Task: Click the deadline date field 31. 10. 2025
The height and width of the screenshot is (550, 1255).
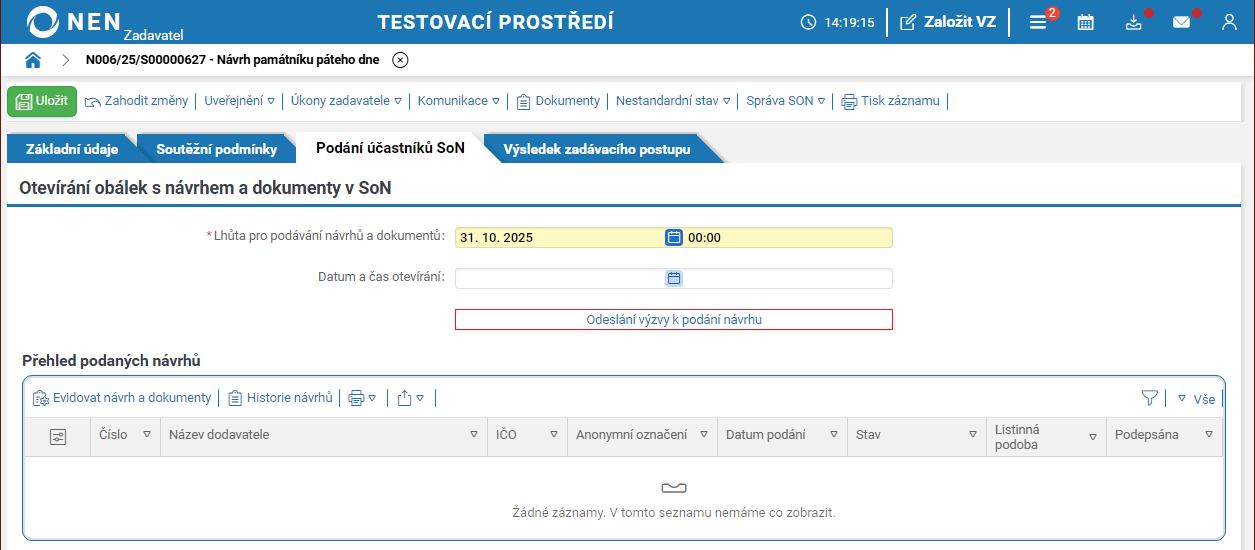Action: coord(559,238)
